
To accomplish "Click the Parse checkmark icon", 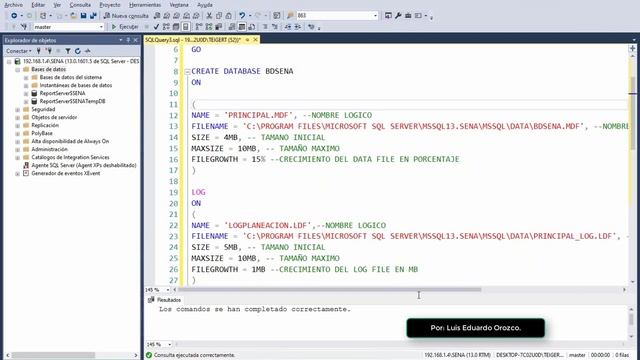I will pyautogui.click(x=156, y=27).
